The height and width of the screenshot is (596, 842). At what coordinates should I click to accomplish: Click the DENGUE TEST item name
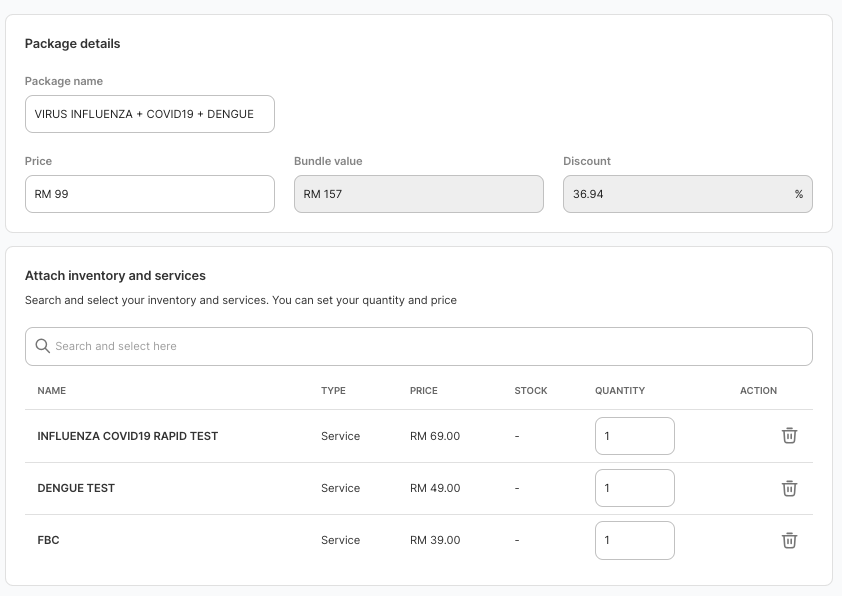click(x=76, y=488)
